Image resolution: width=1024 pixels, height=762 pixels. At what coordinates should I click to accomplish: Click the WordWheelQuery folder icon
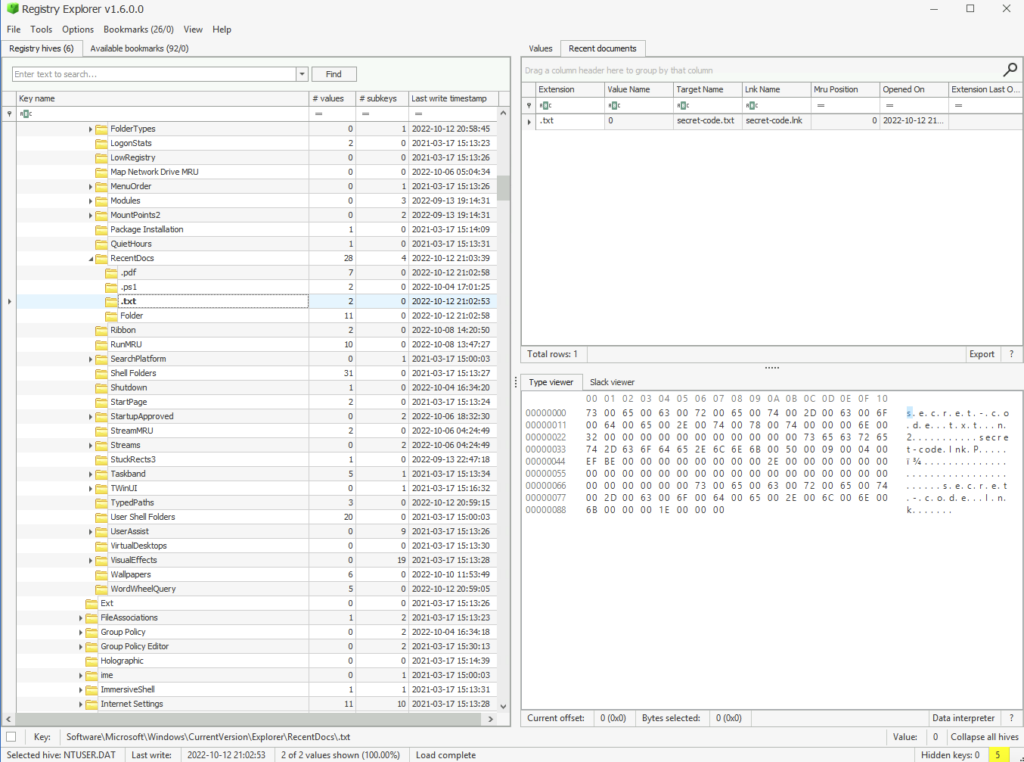pyautogui.click(x=101, y=588)
